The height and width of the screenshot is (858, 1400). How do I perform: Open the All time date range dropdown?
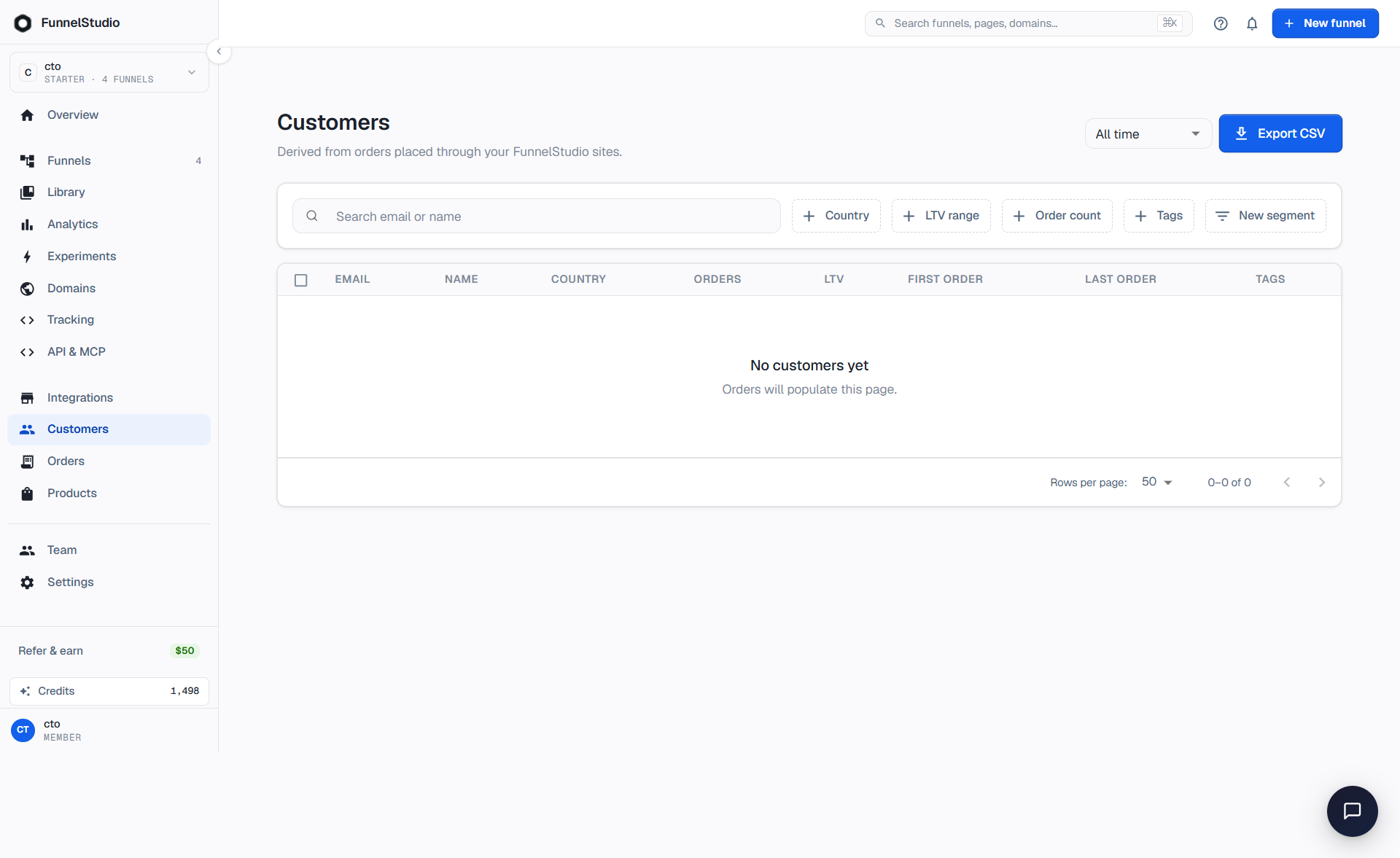tap(1148, 133)
